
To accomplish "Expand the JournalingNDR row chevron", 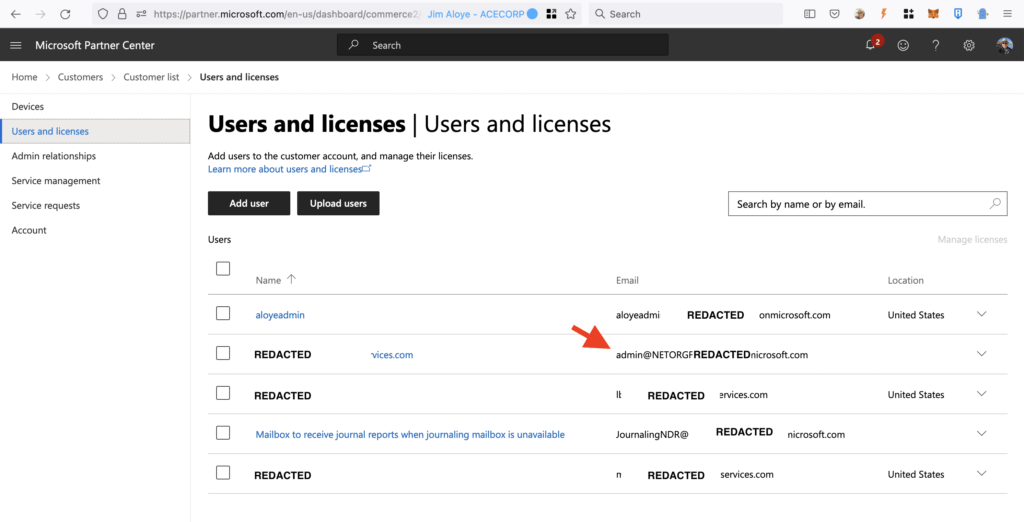I will [x=981, y=434].
